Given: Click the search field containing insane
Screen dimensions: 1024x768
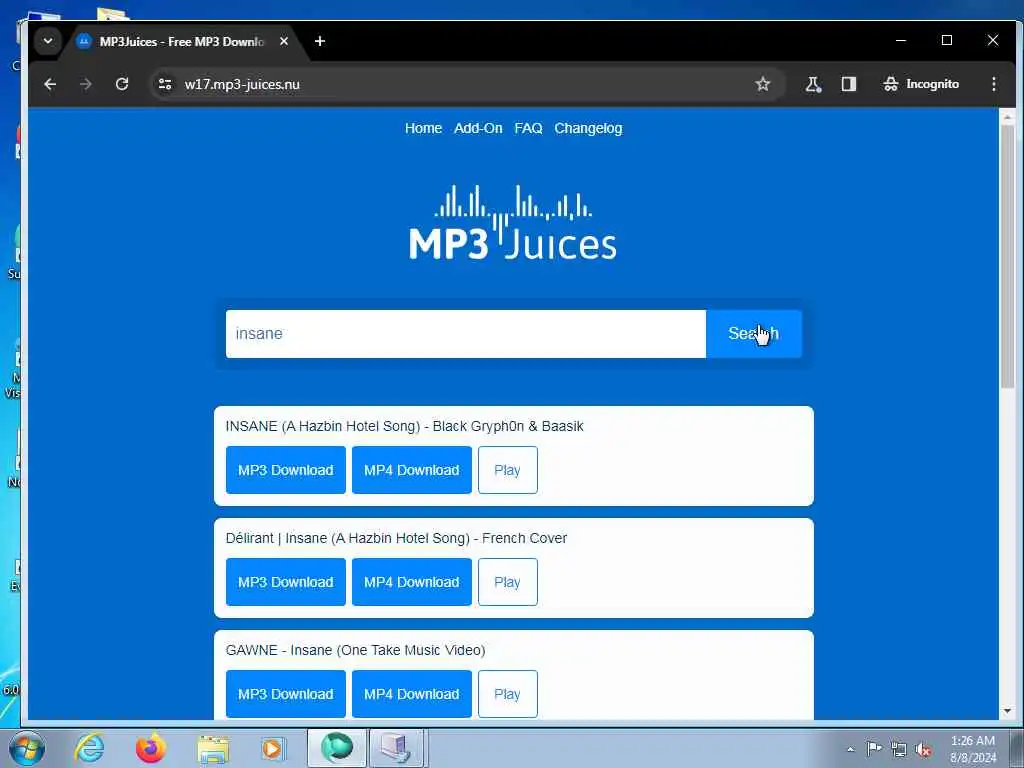Looking at the screenshot, I should (466, 334).
